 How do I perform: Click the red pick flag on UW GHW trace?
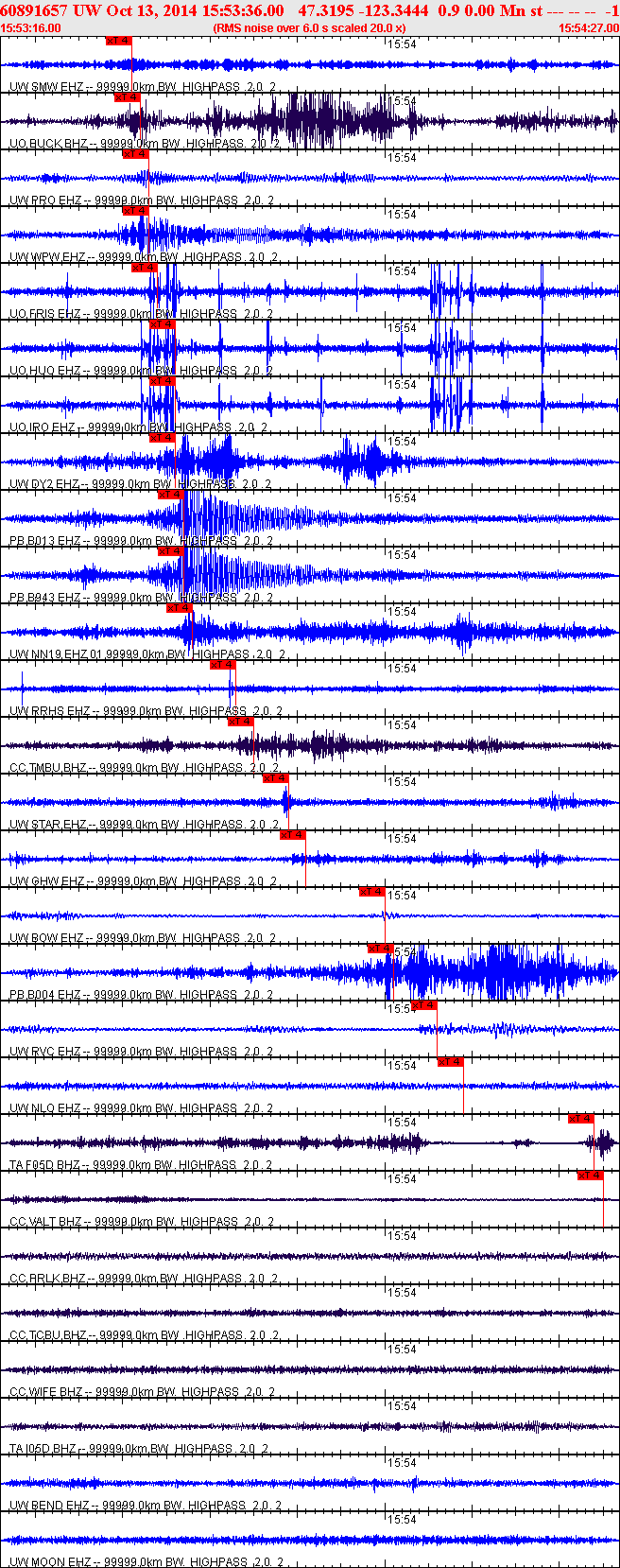(292, 835)
